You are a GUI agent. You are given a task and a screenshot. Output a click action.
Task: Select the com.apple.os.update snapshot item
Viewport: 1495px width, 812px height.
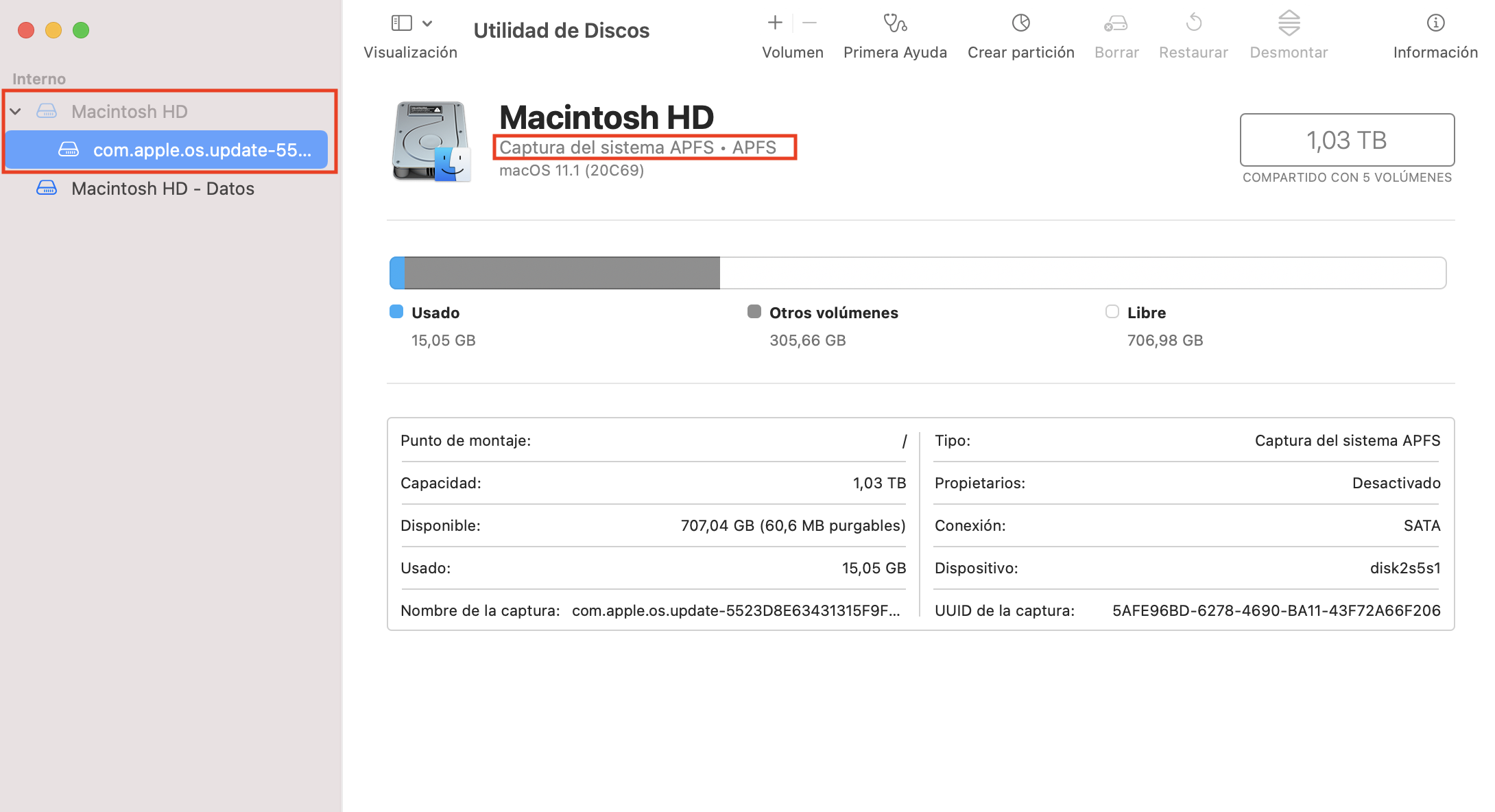point(202,150)
